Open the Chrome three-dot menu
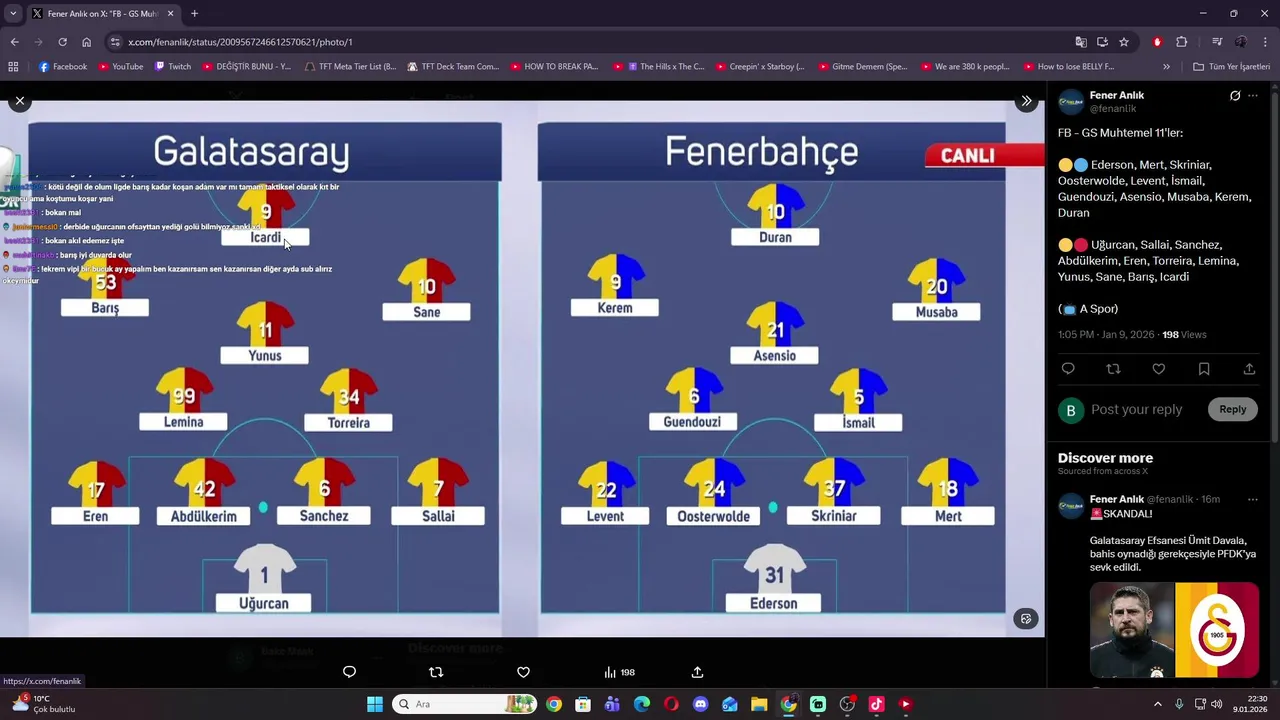This screenshot has height=720, width=1280. 1265,42
